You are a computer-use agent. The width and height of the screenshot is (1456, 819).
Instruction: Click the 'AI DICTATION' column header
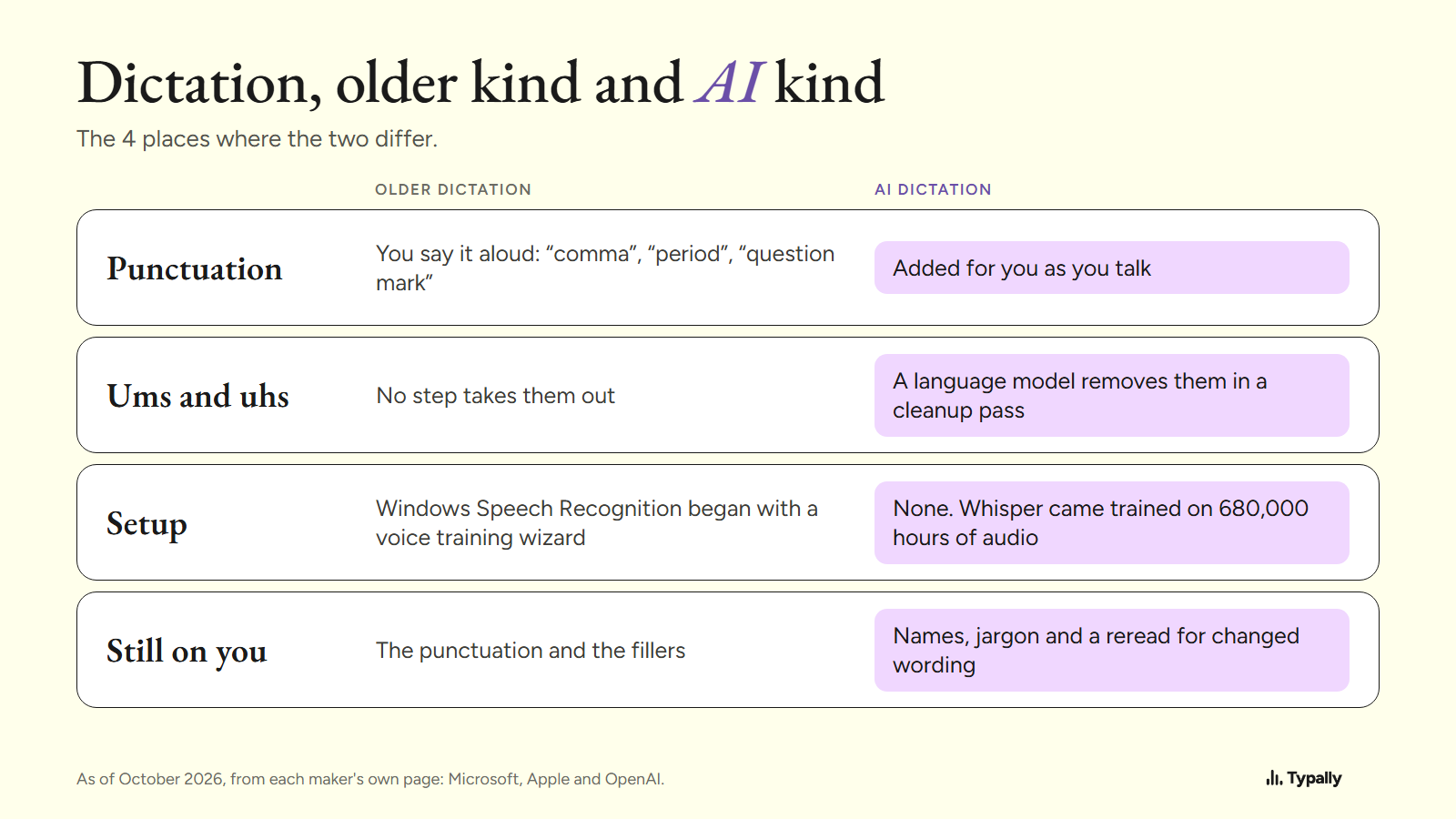(933, 189)
